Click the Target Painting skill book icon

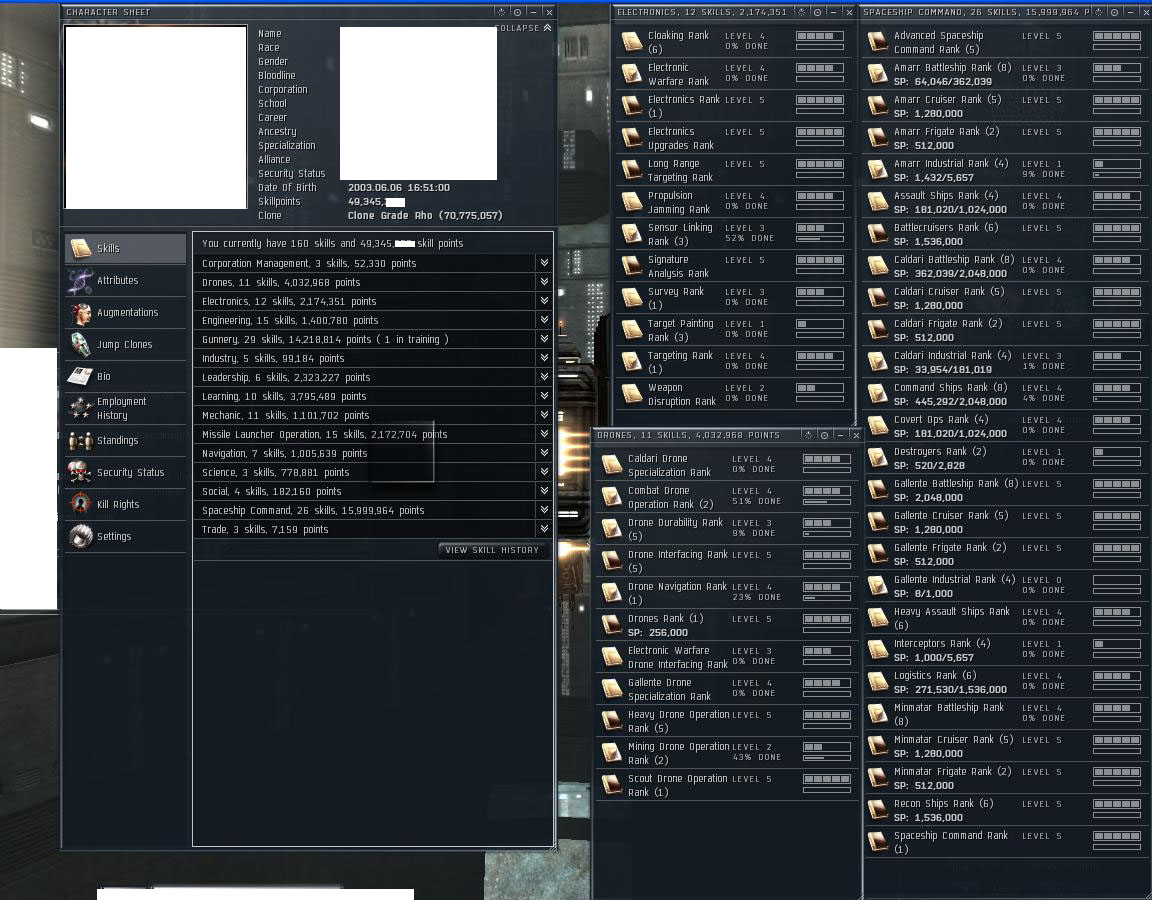click(632, 330)
